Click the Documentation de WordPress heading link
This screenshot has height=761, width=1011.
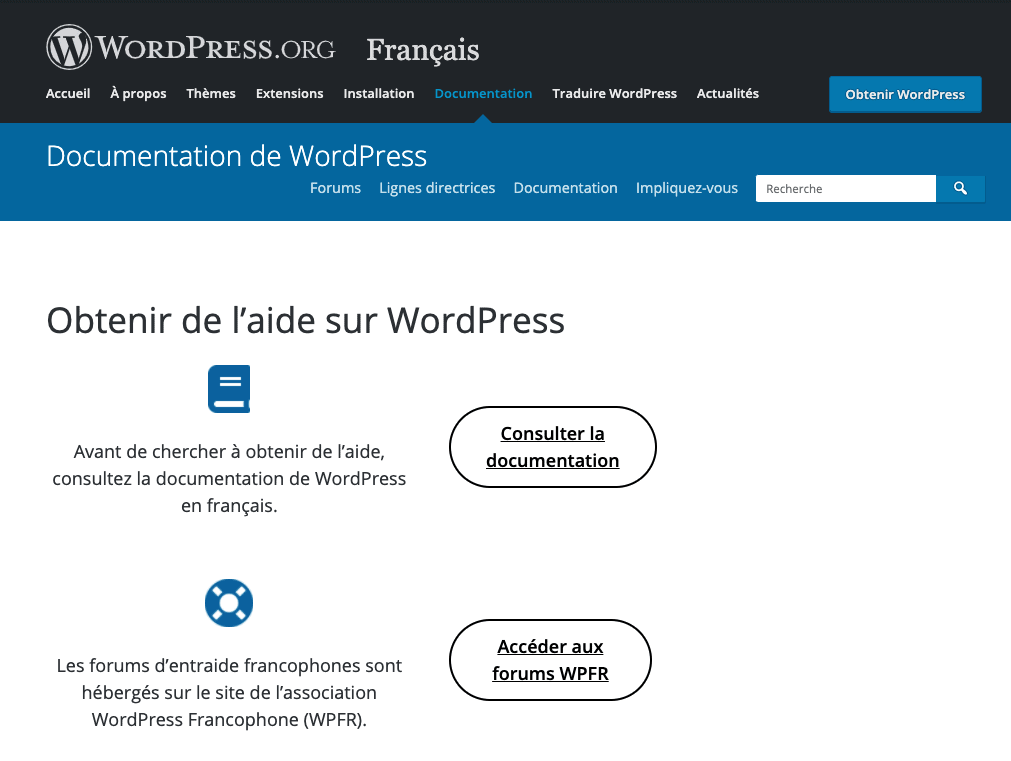click(237, 156)
